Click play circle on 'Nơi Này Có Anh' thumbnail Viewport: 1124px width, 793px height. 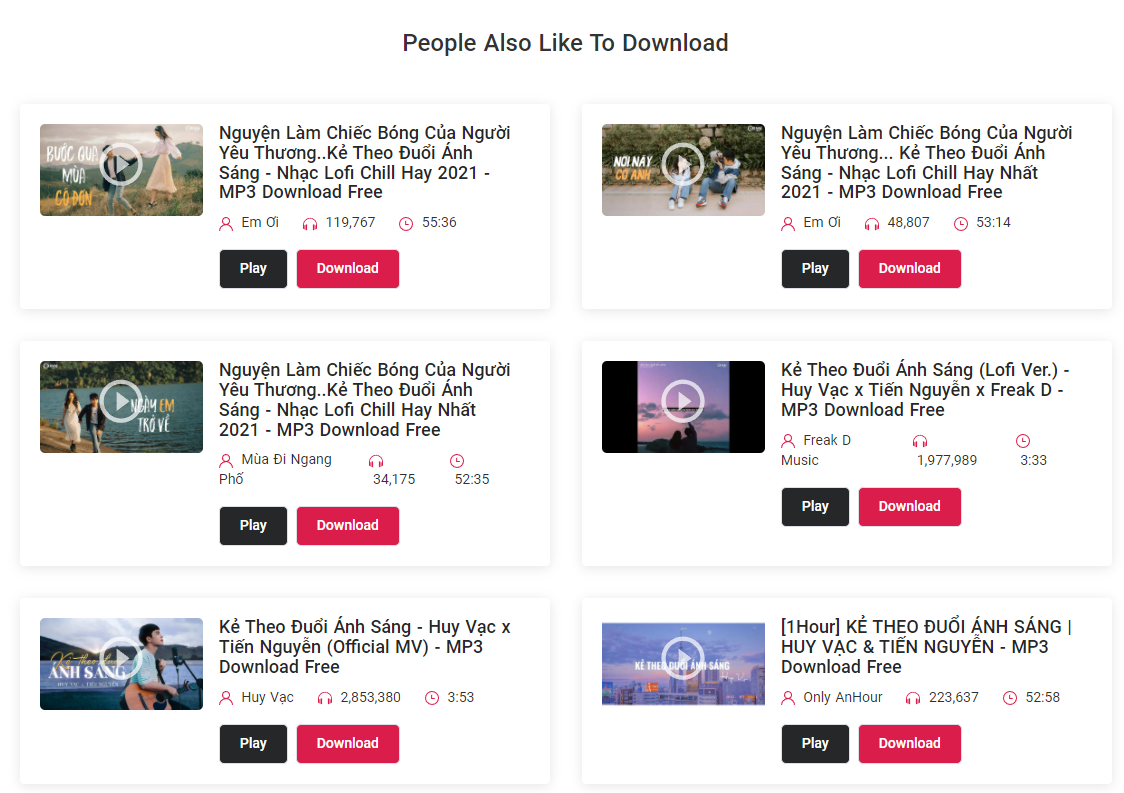pyautogui.click(x=683, y=164)
